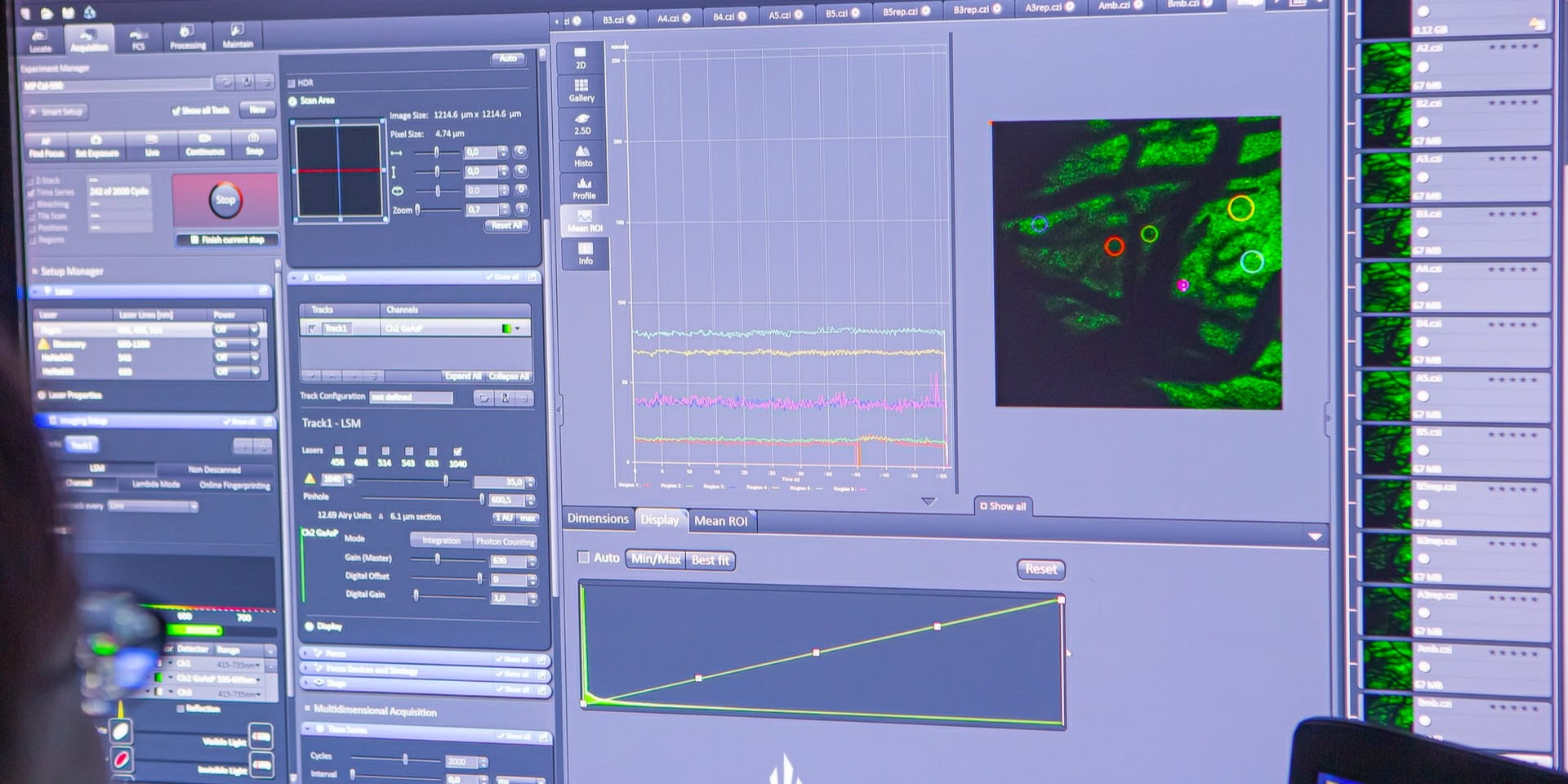Open the Histo histogram view
This screenshot has height=784, width=1568.
[583, 155]
